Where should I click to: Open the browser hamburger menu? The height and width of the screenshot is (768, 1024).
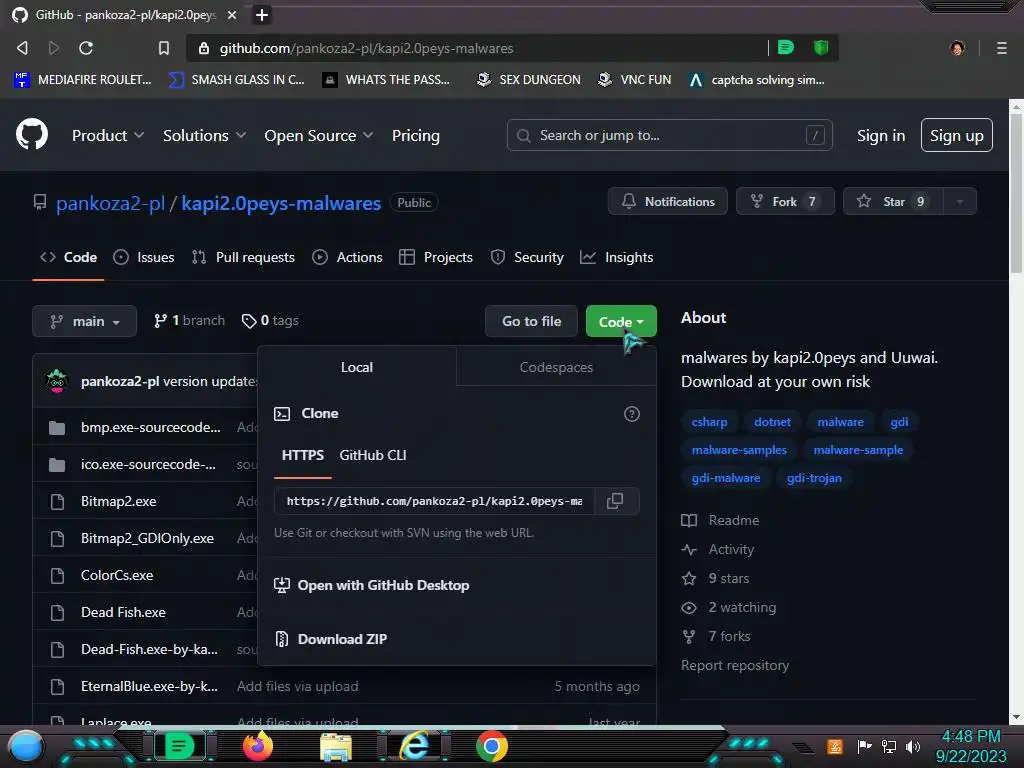1001,48
